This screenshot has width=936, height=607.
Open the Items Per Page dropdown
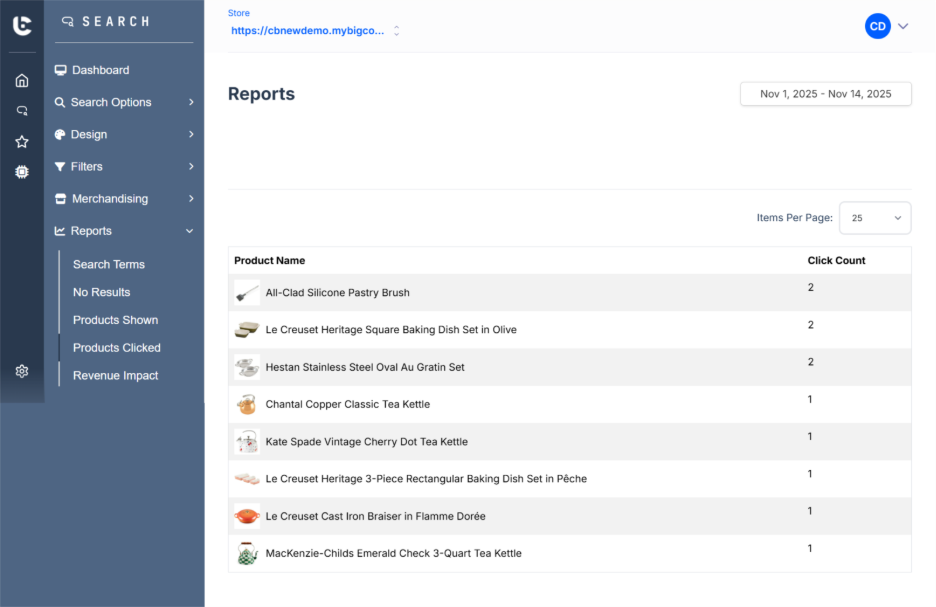click(874, 218)
